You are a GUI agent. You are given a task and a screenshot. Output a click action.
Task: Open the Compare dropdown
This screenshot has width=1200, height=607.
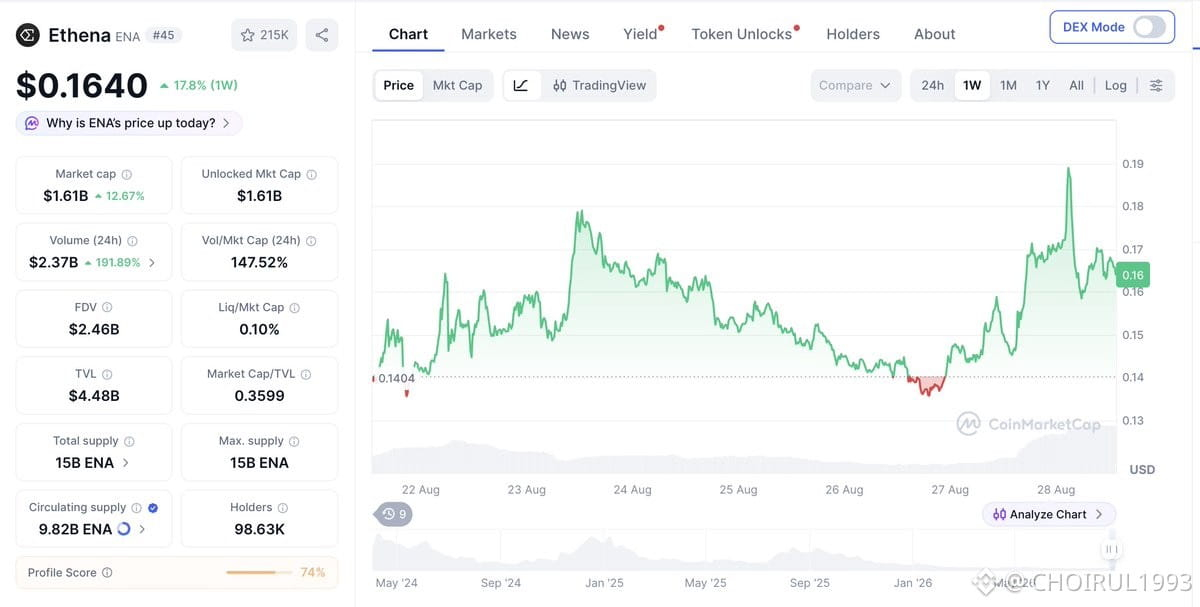click(855, 85)
